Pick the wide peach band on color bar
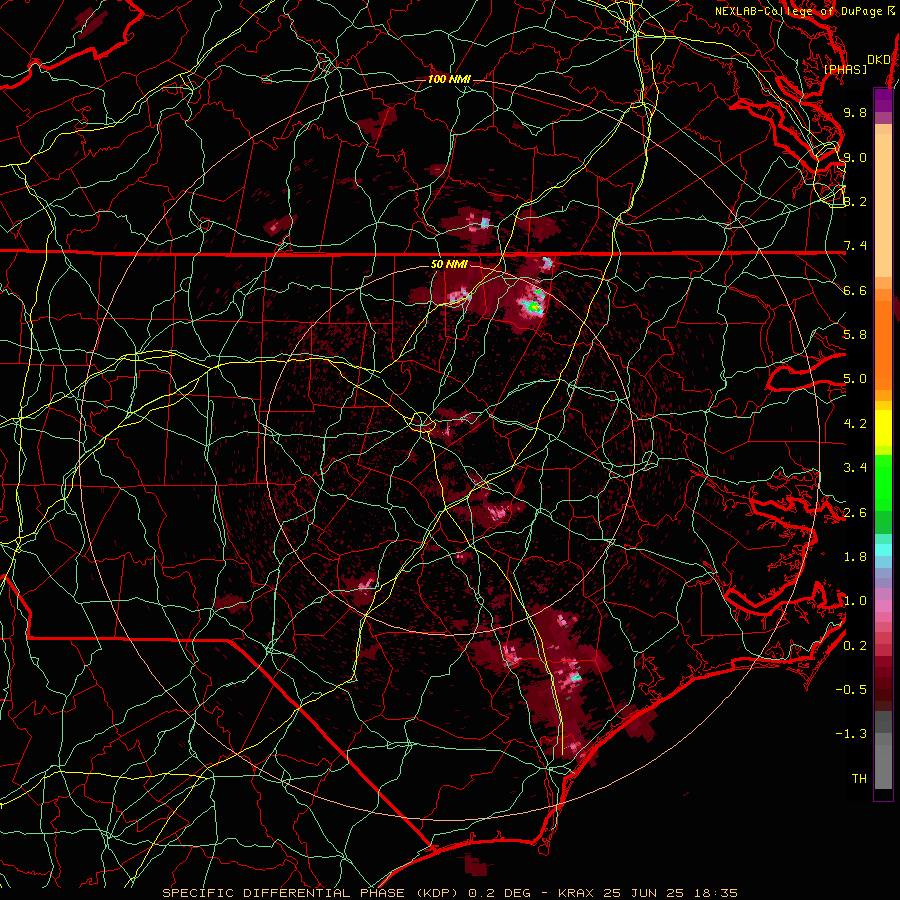The width and height of the screenshot is (900, 900). [x=883, y=207]
